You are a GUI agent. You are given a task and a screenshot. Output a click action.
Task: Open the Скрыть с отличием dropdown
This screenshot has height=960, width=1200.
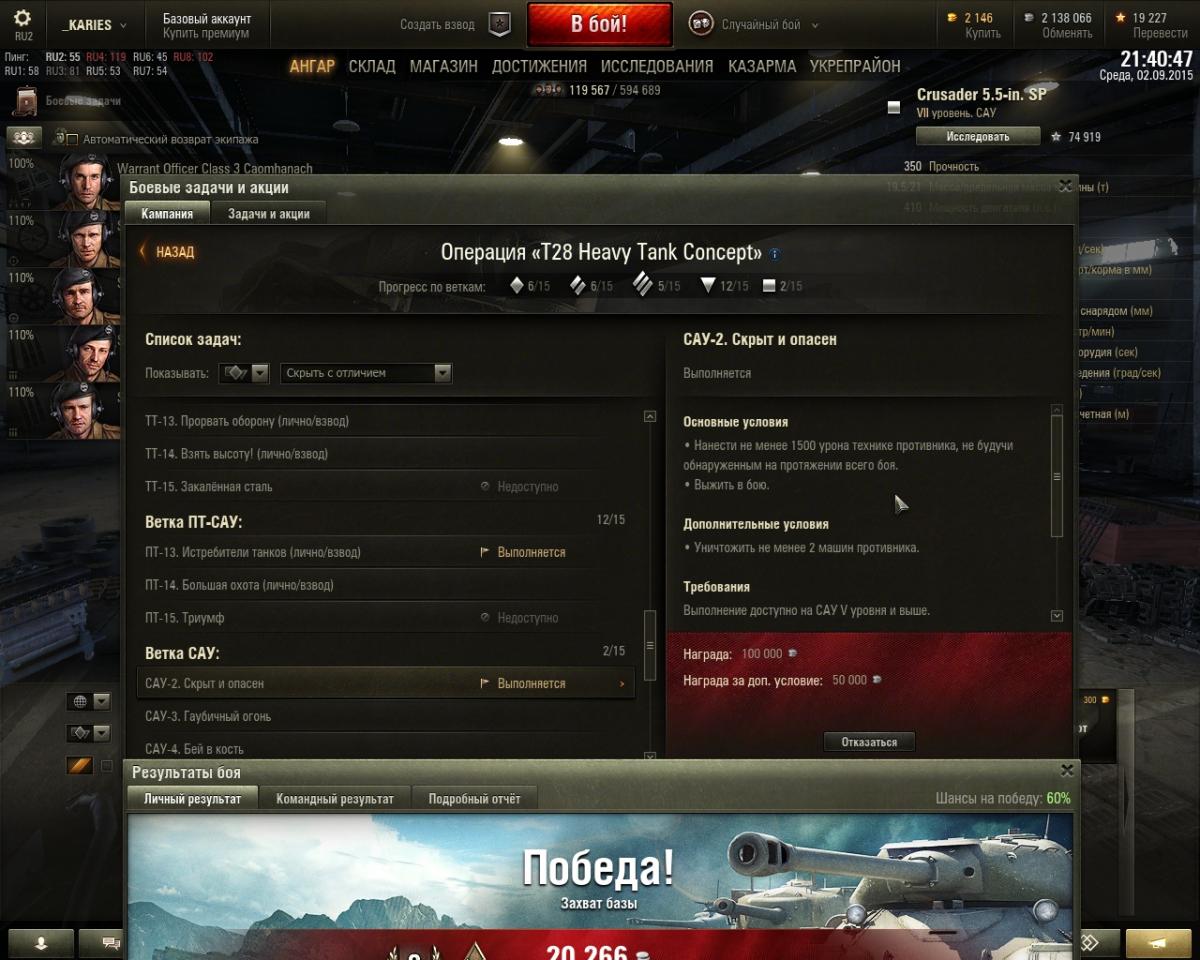tap(366, 373)
